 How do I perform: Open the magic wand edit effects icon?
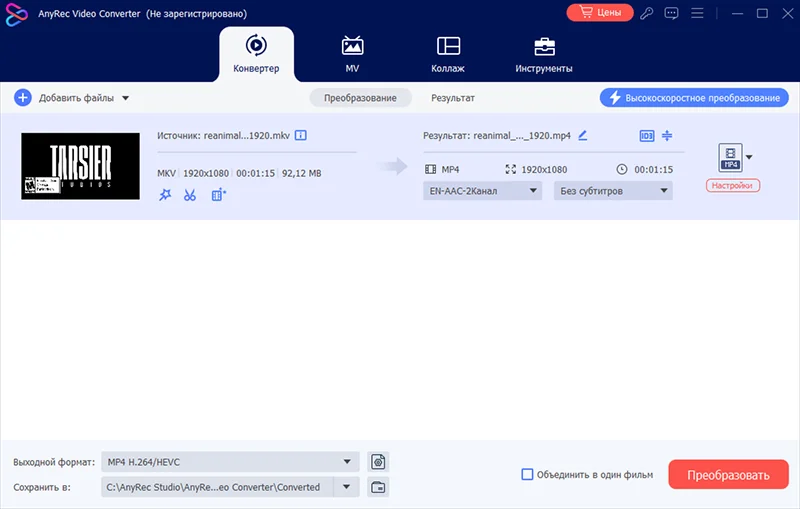[165, 195]
